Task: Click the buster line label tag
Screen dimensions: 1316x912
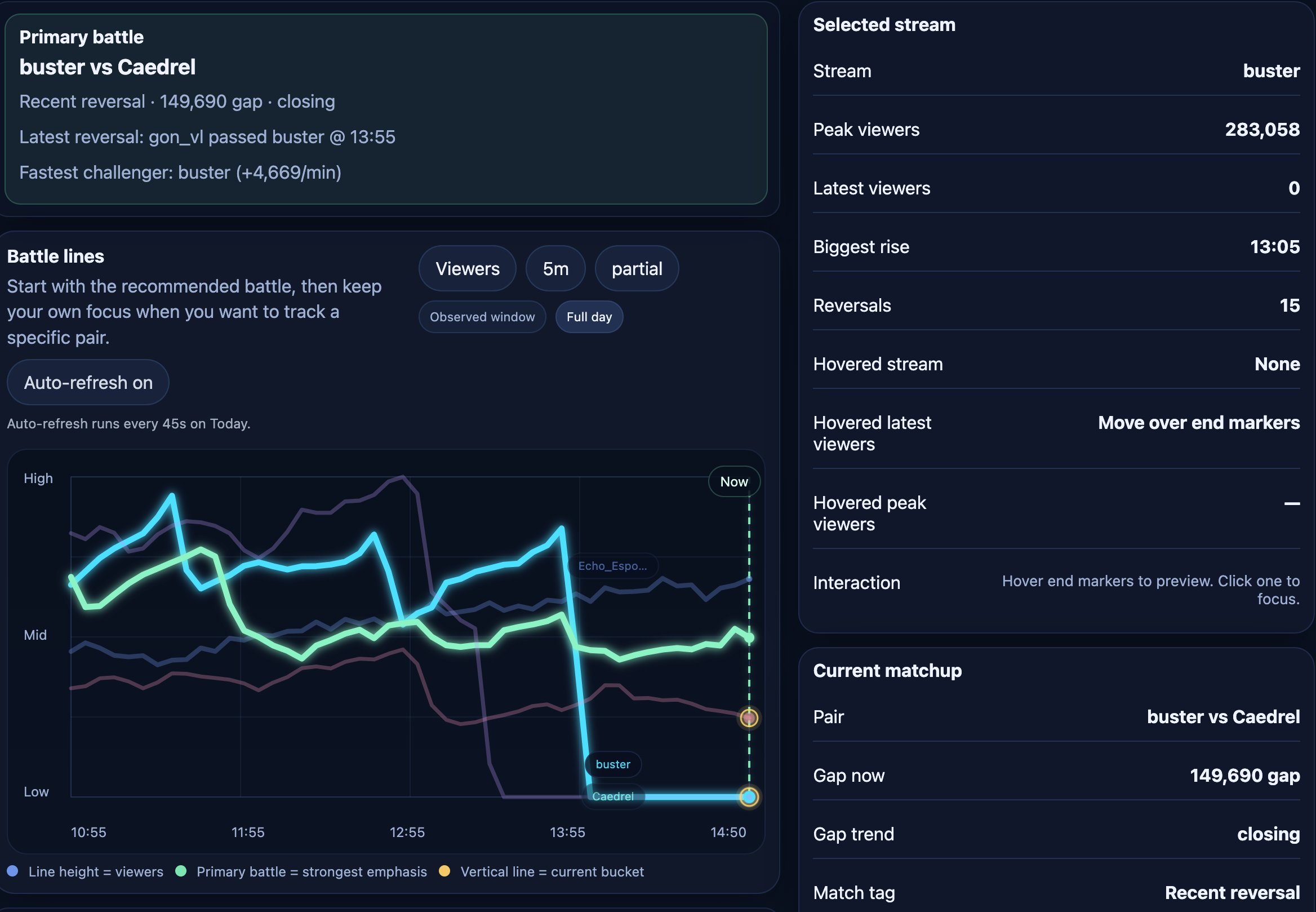Action: click(613, 764)
